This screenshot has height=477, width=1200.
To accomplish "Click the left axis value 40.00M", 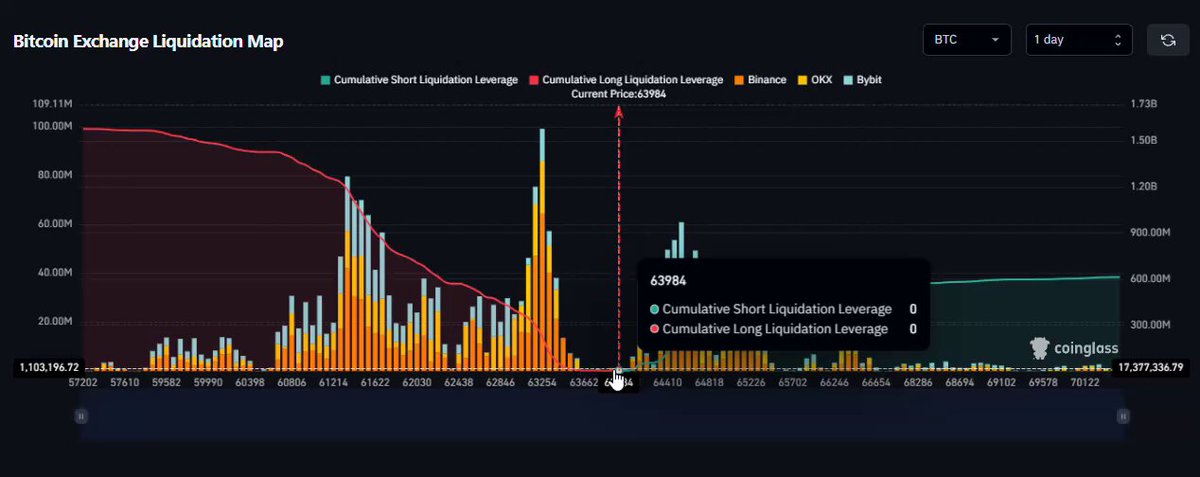I will (x=57, y=273).
